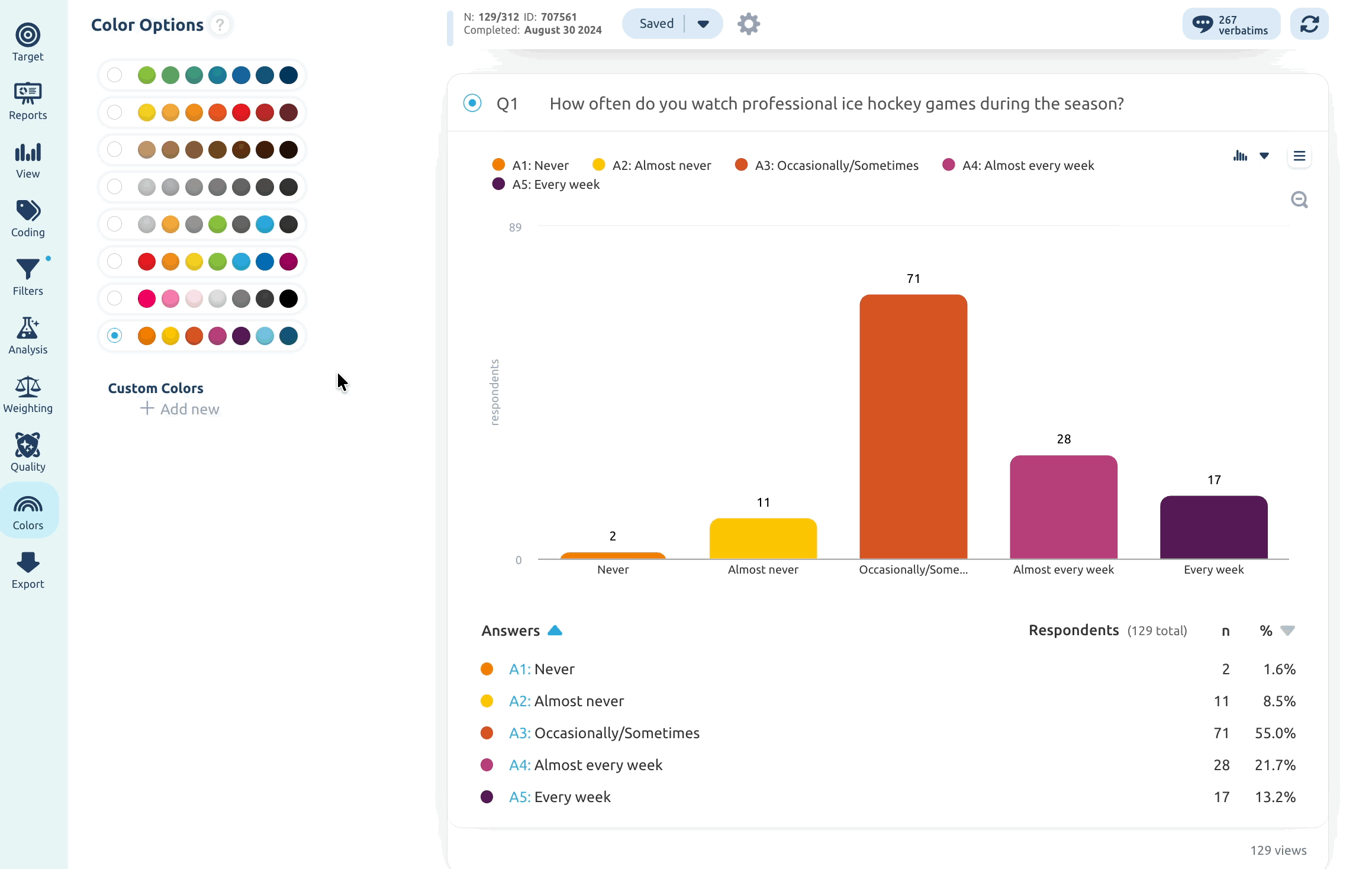The height and width of the screenshot is (869, 1372).
Task: Open the 267 verbatims button
Action: (x=1231, y=24)
